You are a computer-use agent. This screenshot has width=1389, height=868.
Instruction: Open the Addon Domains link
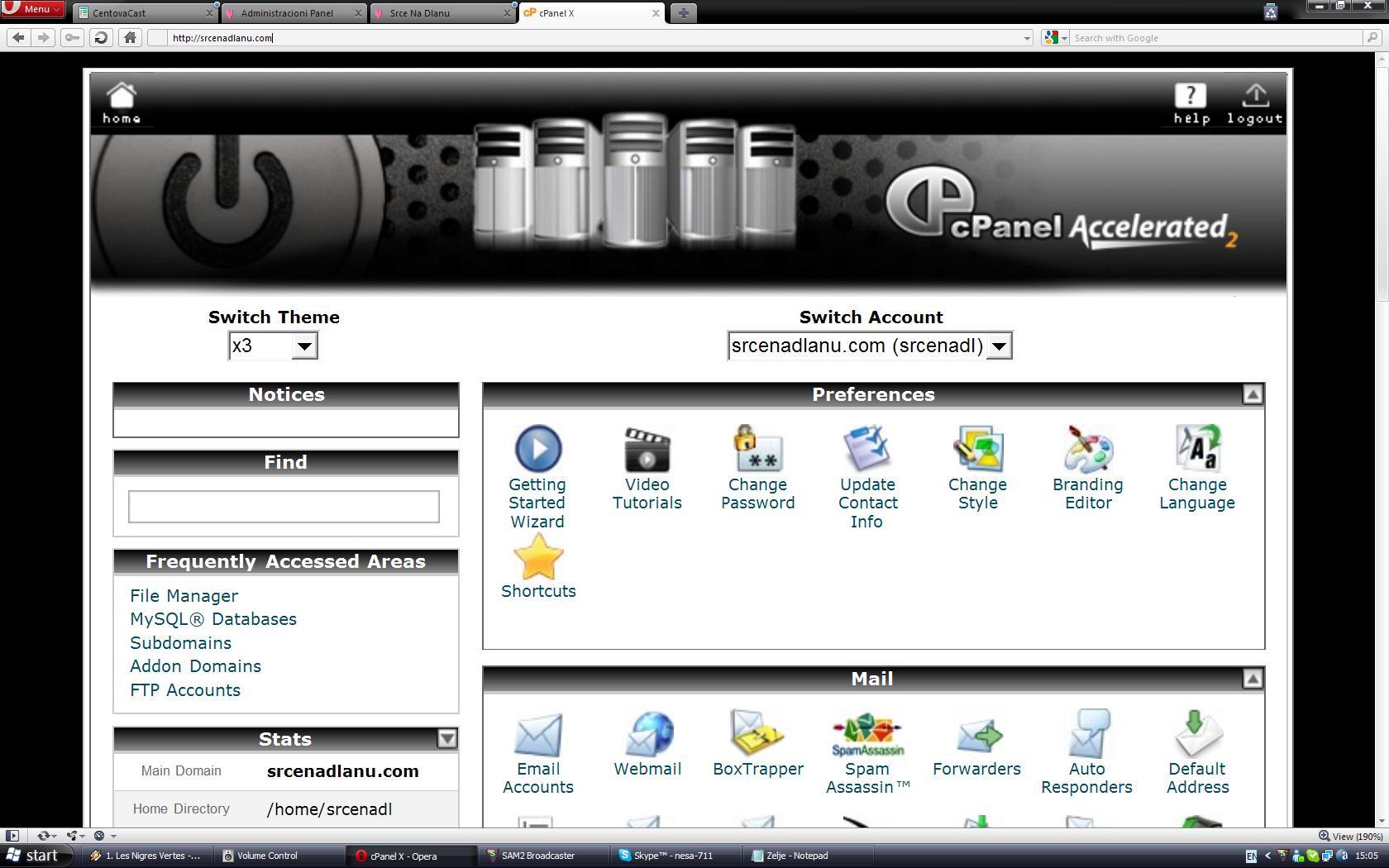(195, 666)
